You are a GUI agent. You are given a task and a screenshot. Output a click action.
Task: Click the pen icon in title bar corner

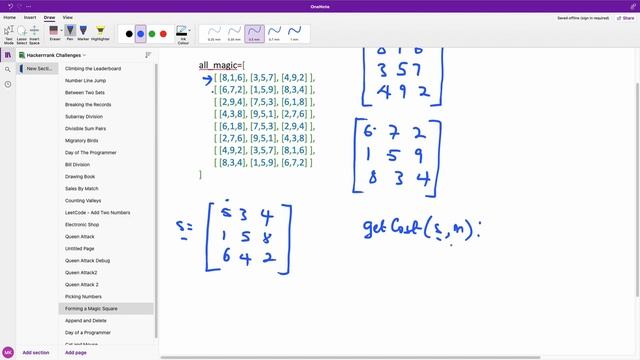click(633, 6)
